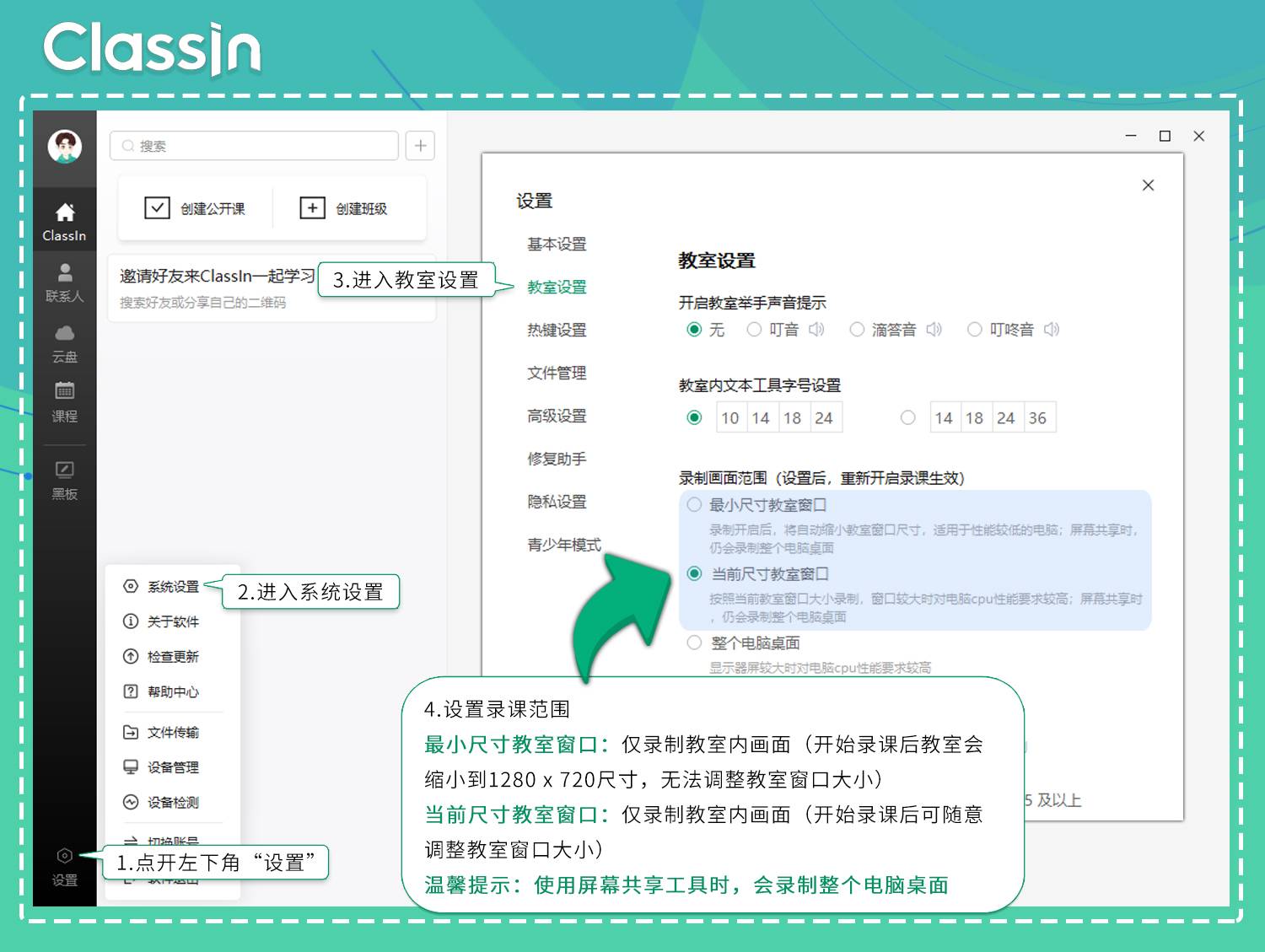
Task: Go to ClassIn home in sidebar
Action: coord(64,223)
